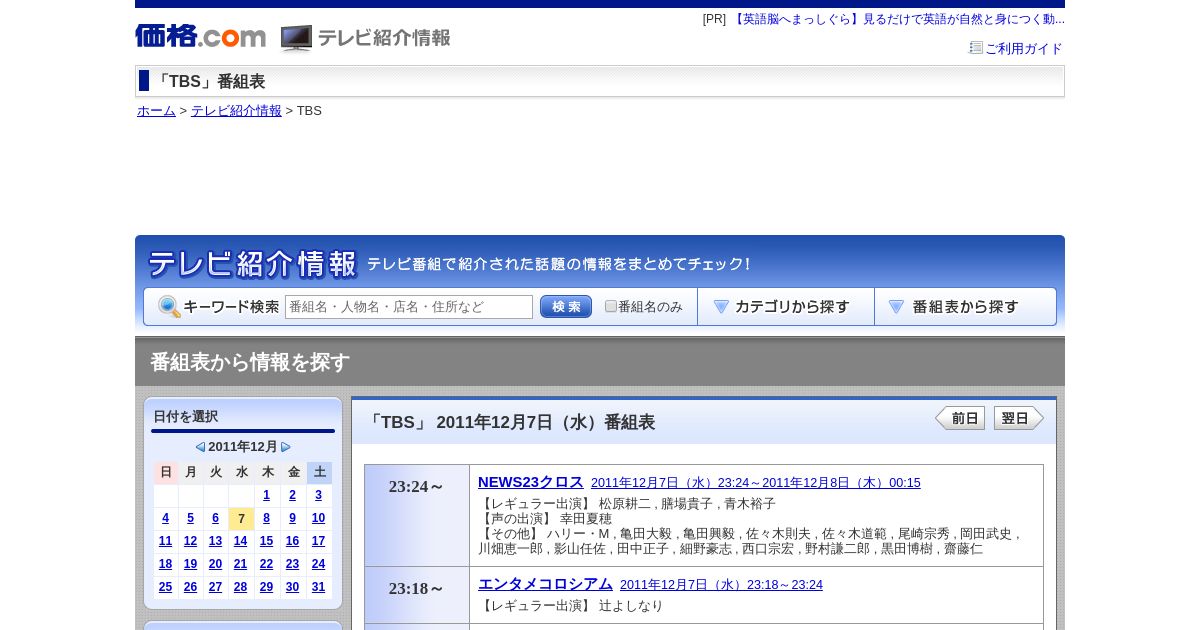The height and width of the screenshot is (630, 1200).
Task: Select December 8 in the calendar
Action: coord(266,518)
